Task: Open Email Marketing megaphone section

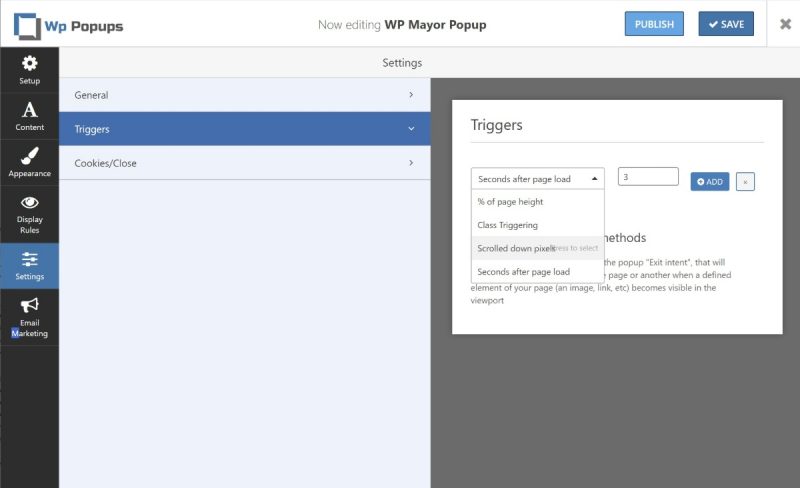Action: pyautogui.click(x=30, y=318)
